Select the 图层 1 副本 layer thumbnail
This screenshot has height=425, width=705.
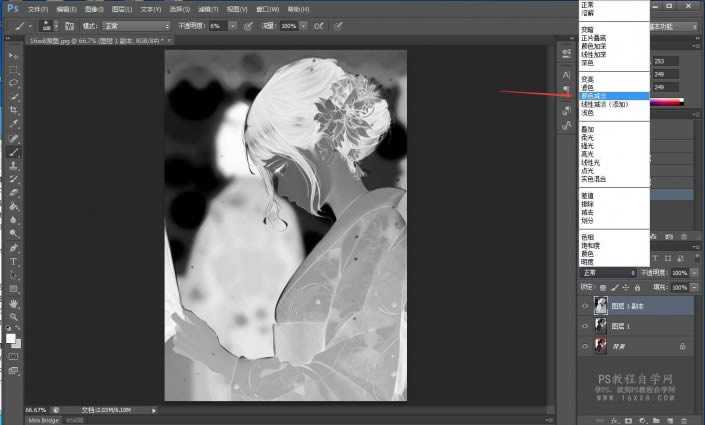(602, 306)
